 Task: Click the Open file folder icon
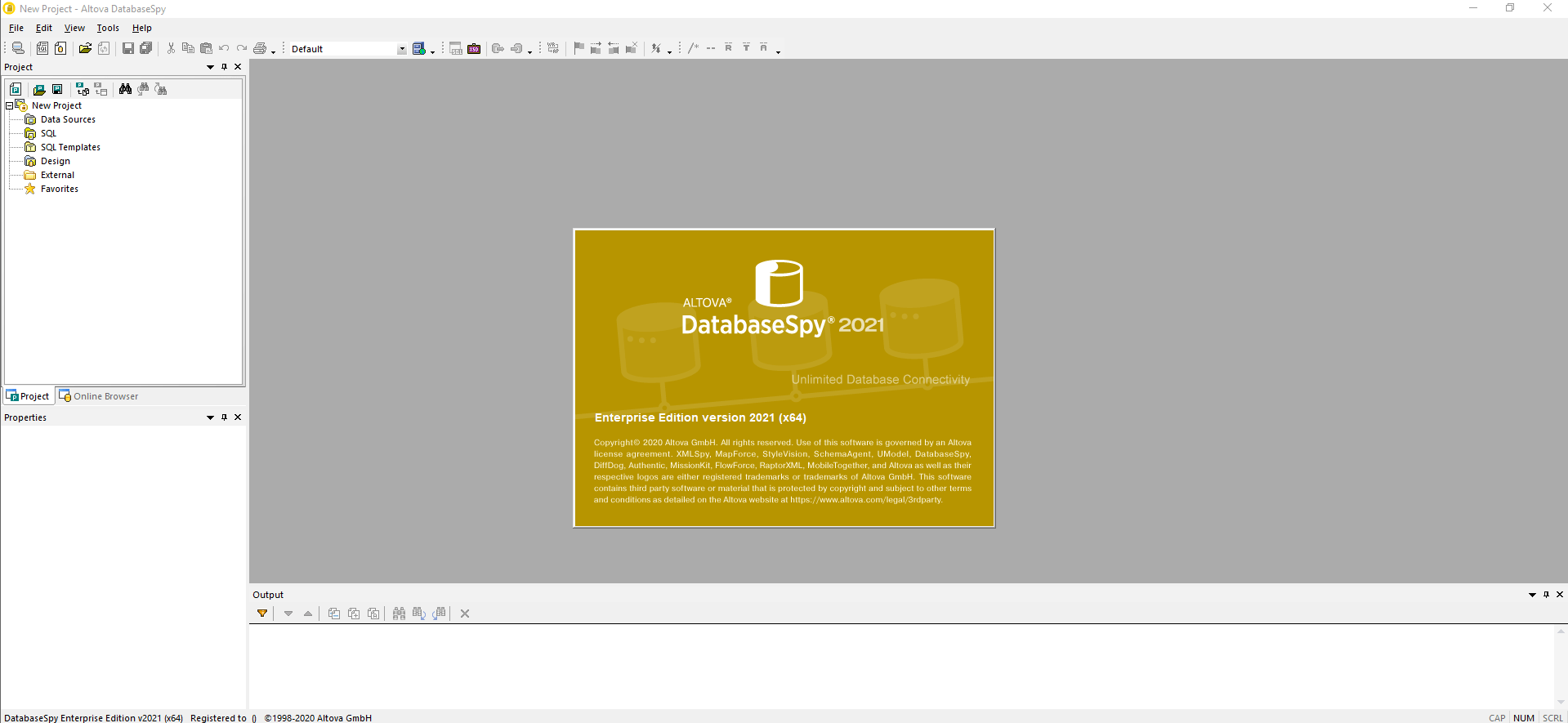85,48
